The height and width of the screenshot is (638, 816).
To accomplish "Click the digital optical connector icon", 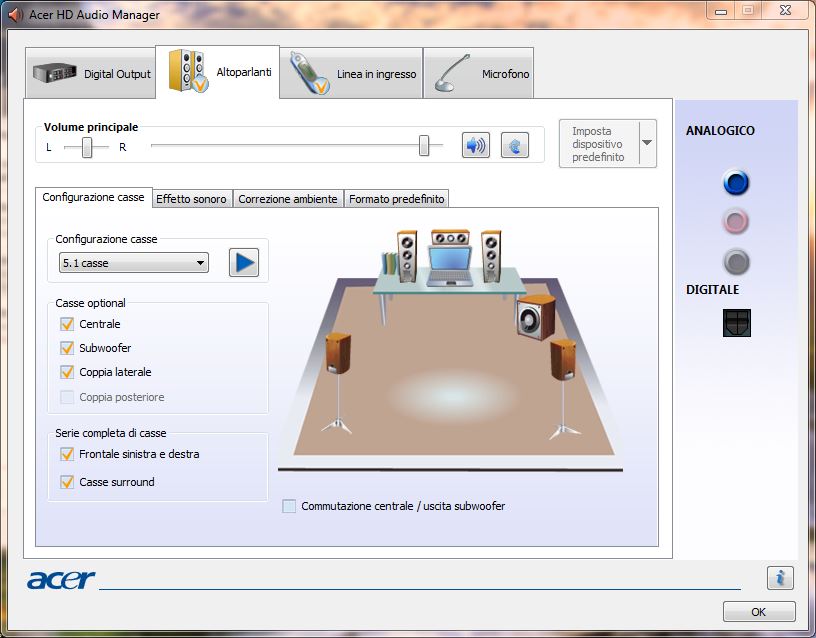I will (736, 323).
